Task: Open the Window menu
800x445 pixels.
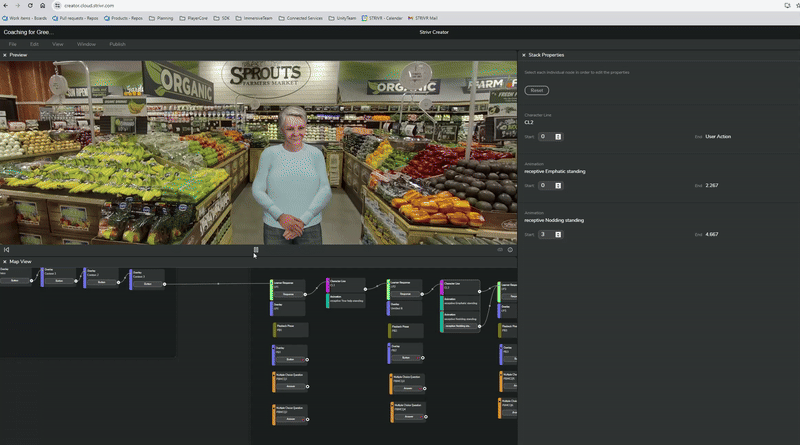Action: (x=86, y=44)
